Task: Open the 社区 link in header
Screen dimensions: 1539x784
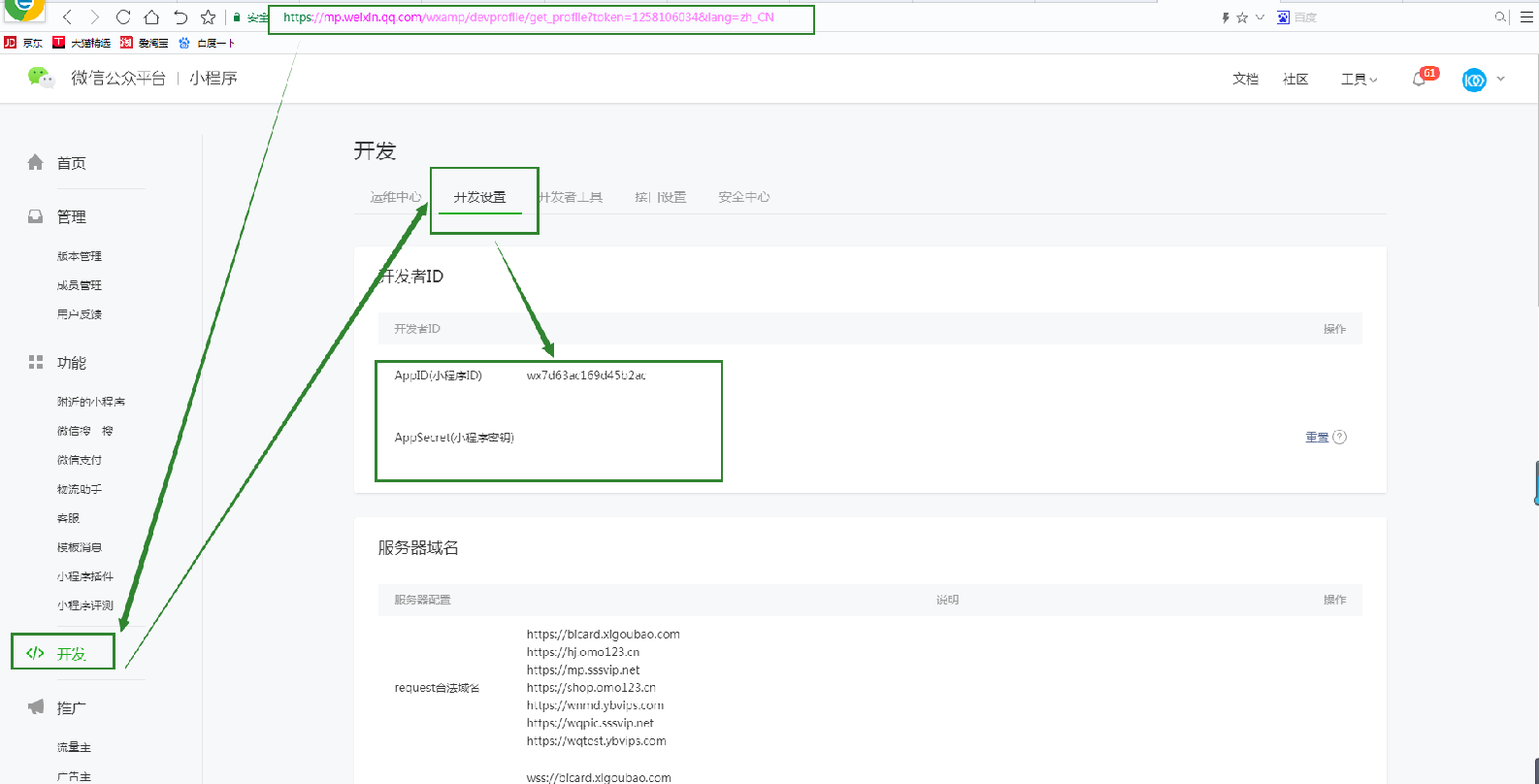Action: point(1295,80)
